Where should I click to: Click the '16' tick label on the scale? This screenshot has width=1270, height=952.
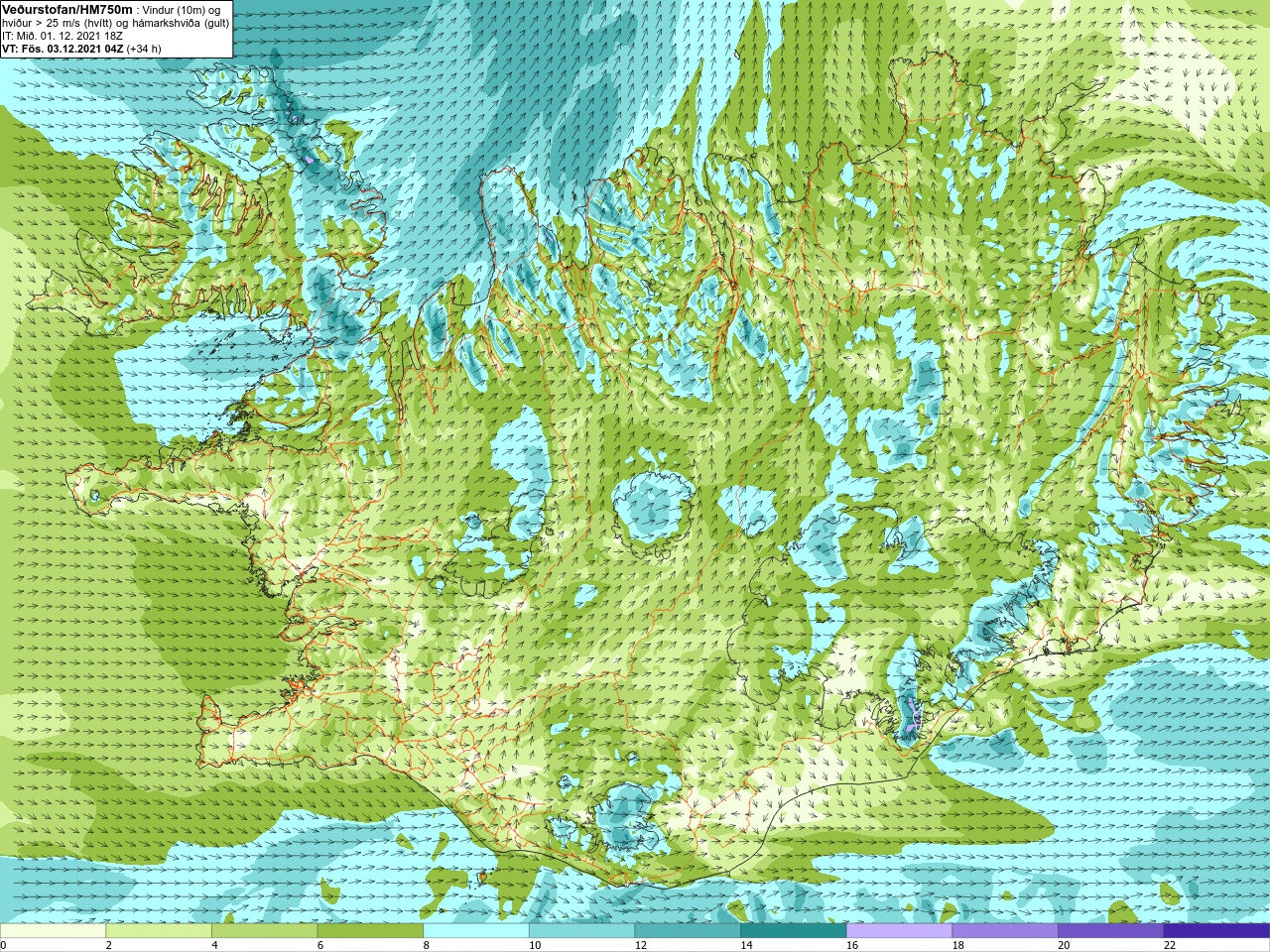click(x=852, y=946)
